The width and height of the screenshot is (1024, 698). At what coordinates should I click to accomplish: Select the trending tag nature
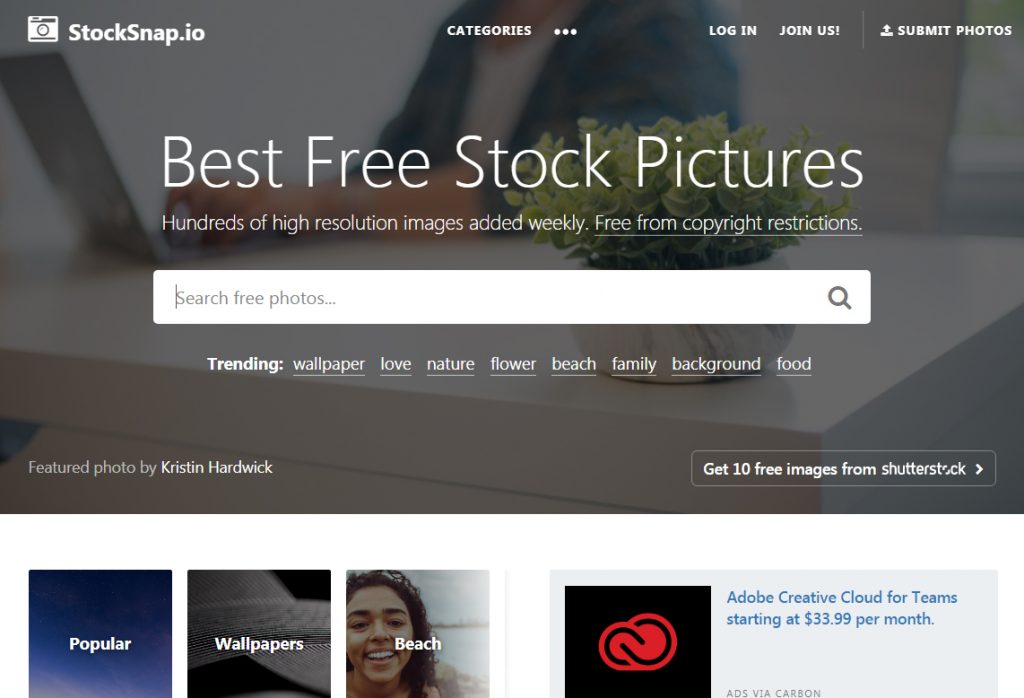(x=451, y=364)
